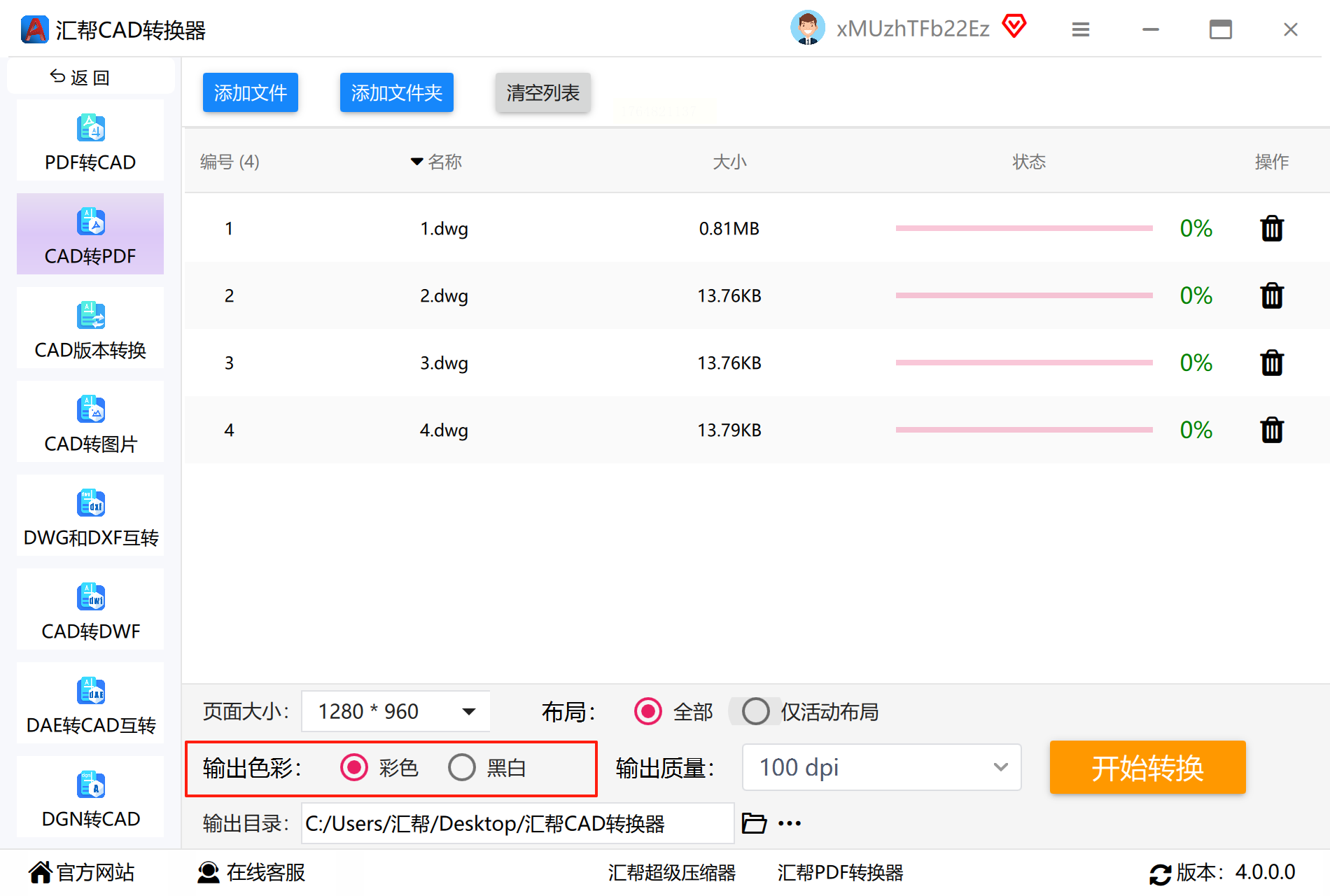Viewport: 1330px width, 896px height.
Task: Select 黑白 output color option
Action: (462, 768)
